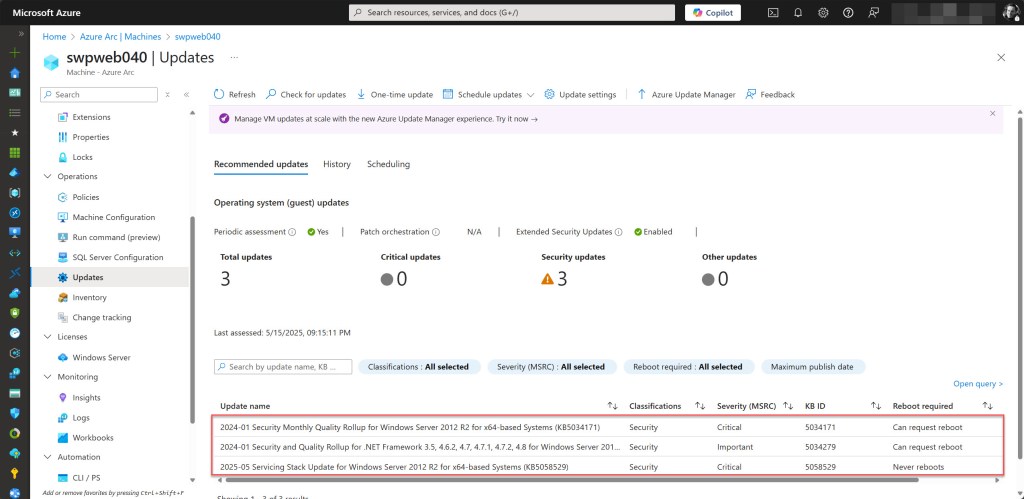Start a One-time update
Image resolution: width=1024 pixels, height=499 pixels.
(x=395, y=95)
